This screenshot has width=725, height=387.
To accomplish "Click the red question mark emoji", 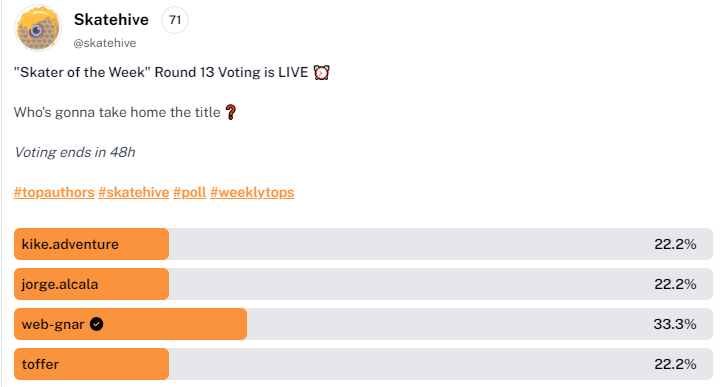I will (230, 112).
